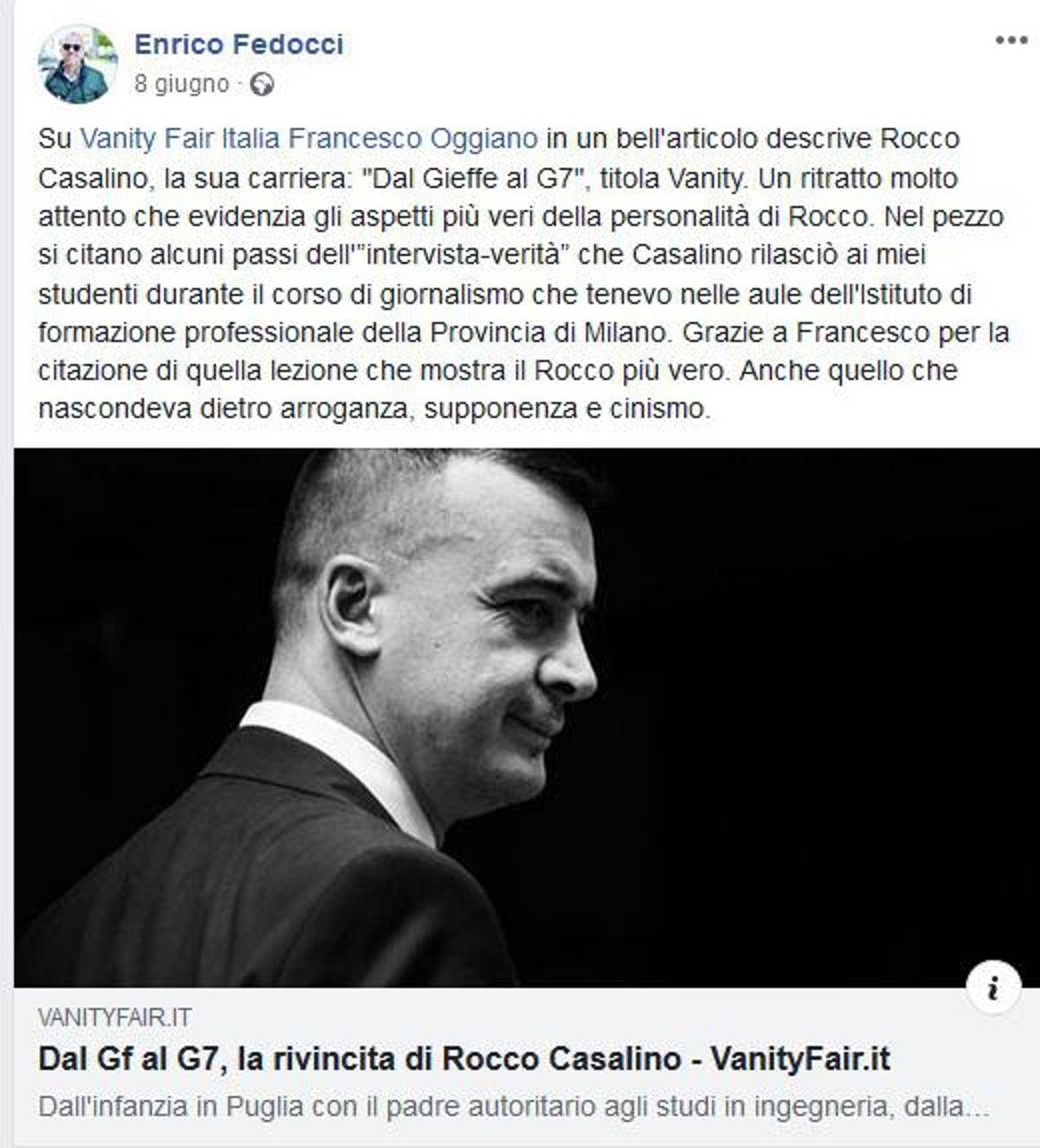Click the gray link card footer area
1040x1148 pixels.
pyautogui.click(x=518, y=1064)
